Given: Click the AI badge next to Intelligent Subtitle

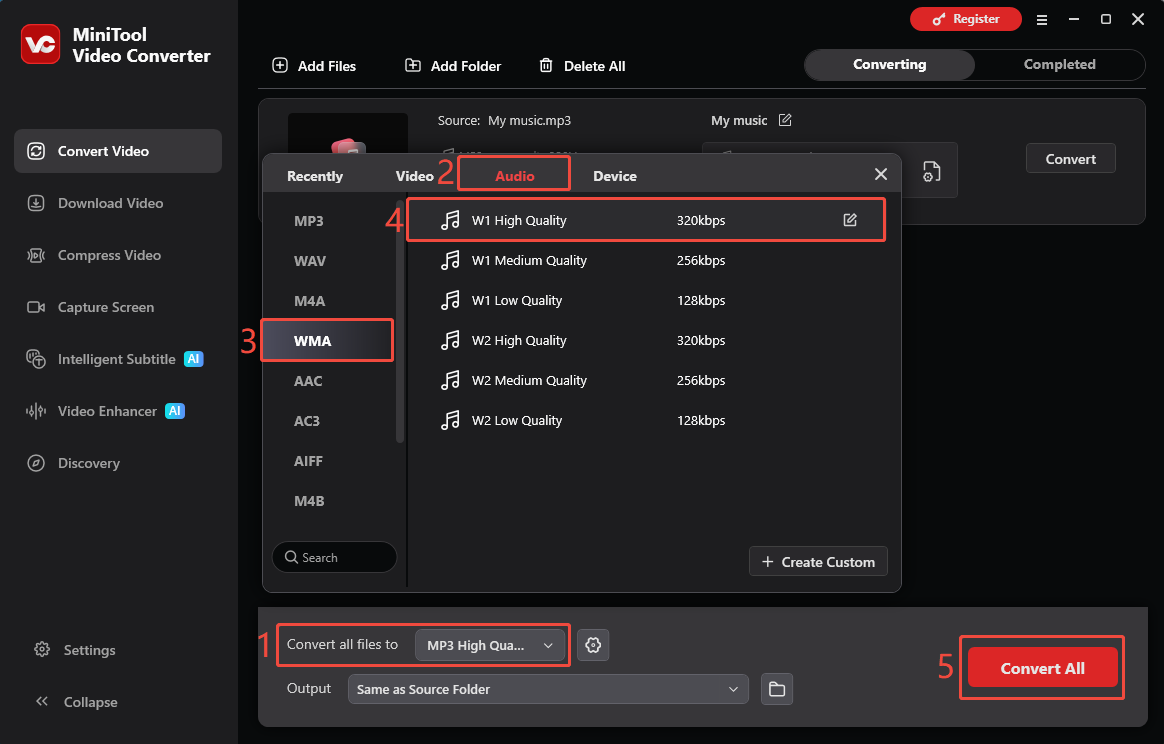Looking at the screenshot, I should (x=193, y=359).
